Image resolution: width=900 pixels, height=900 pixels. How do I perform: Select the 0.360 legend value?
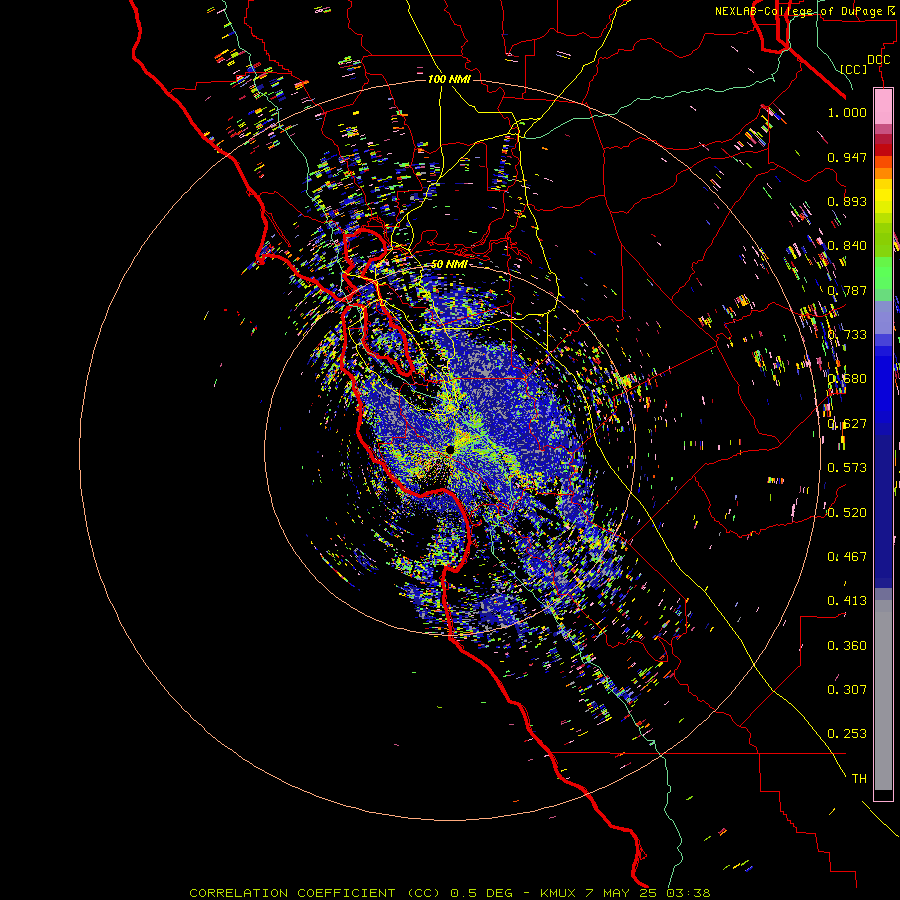(x=847, y=646)
